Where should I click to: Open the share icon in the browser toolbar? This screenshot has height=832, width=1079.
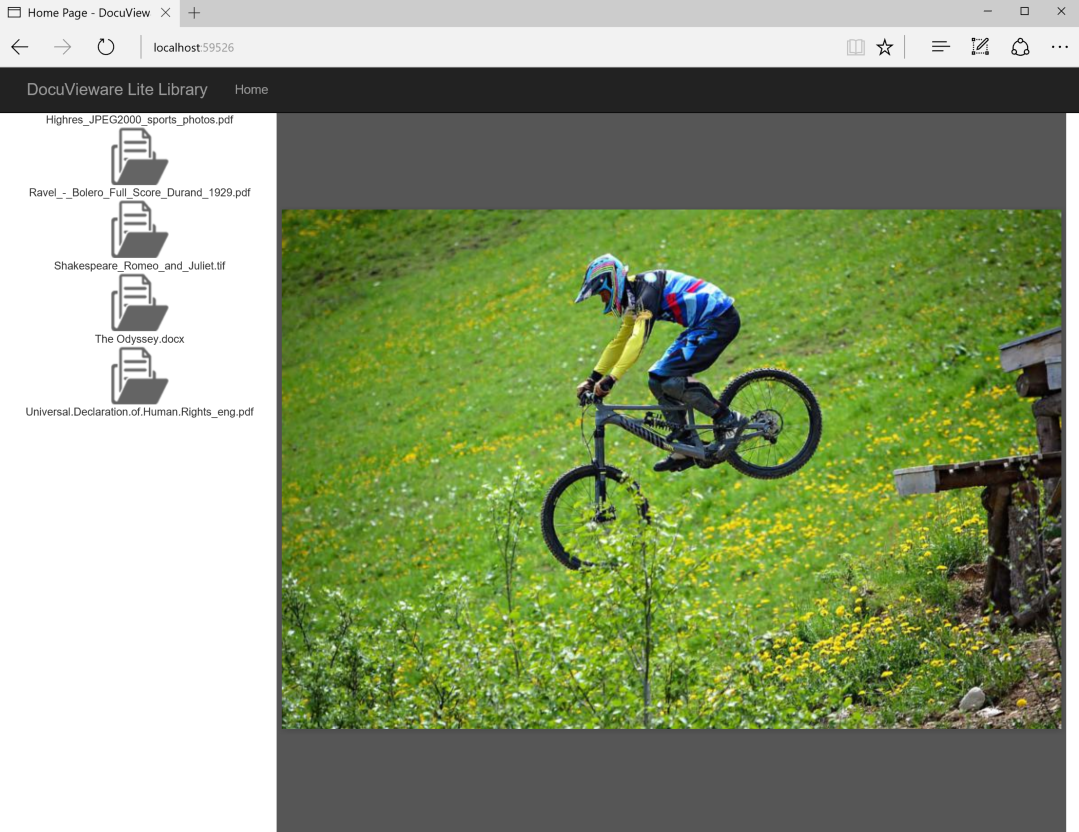coord(1020,47)
